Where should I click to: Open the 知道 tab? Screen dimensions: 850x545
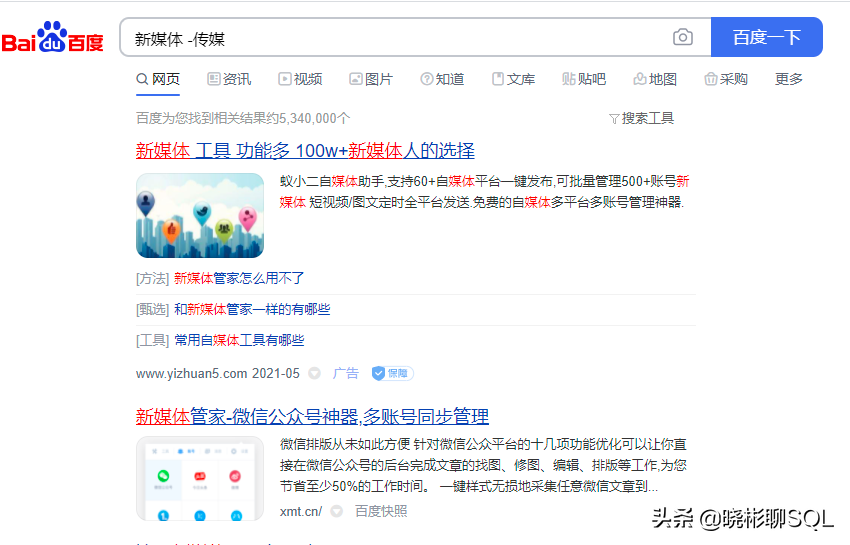[442, 79]
